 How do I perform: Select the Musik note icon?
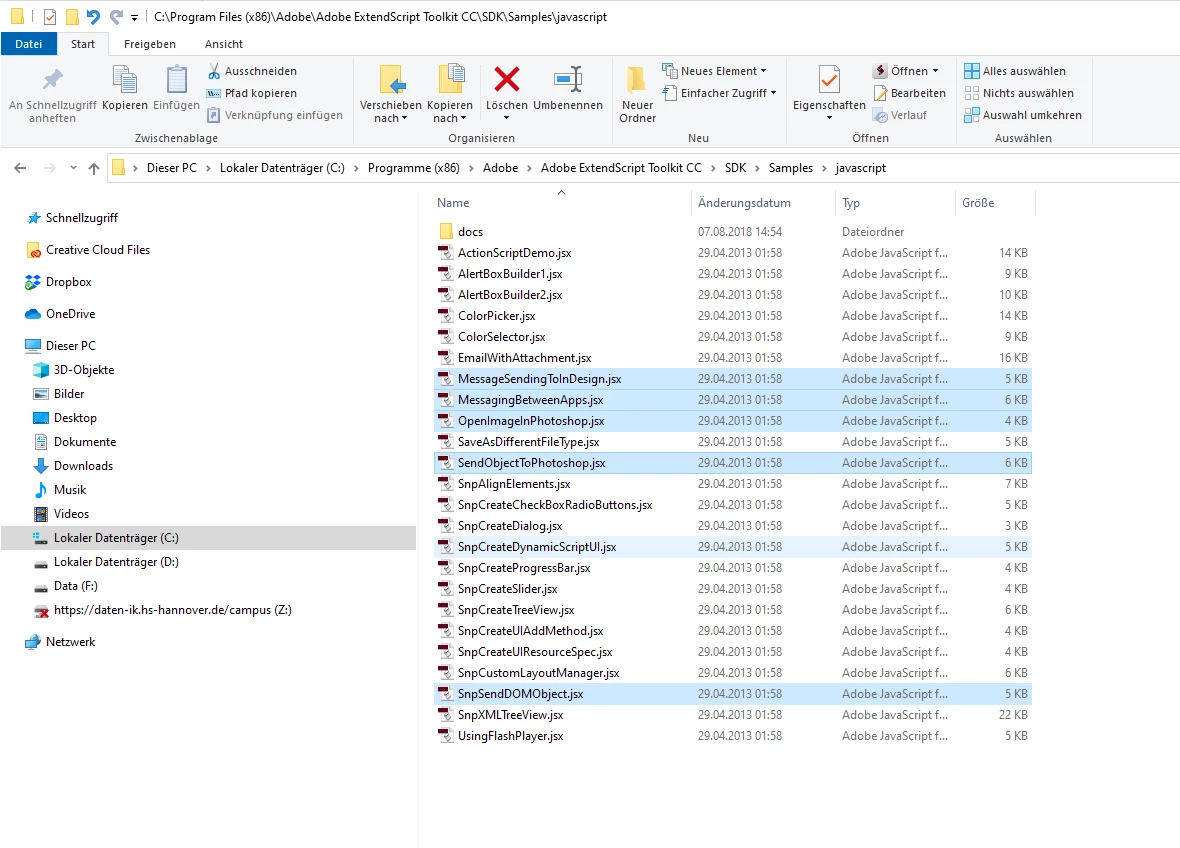tap(41, 490)
